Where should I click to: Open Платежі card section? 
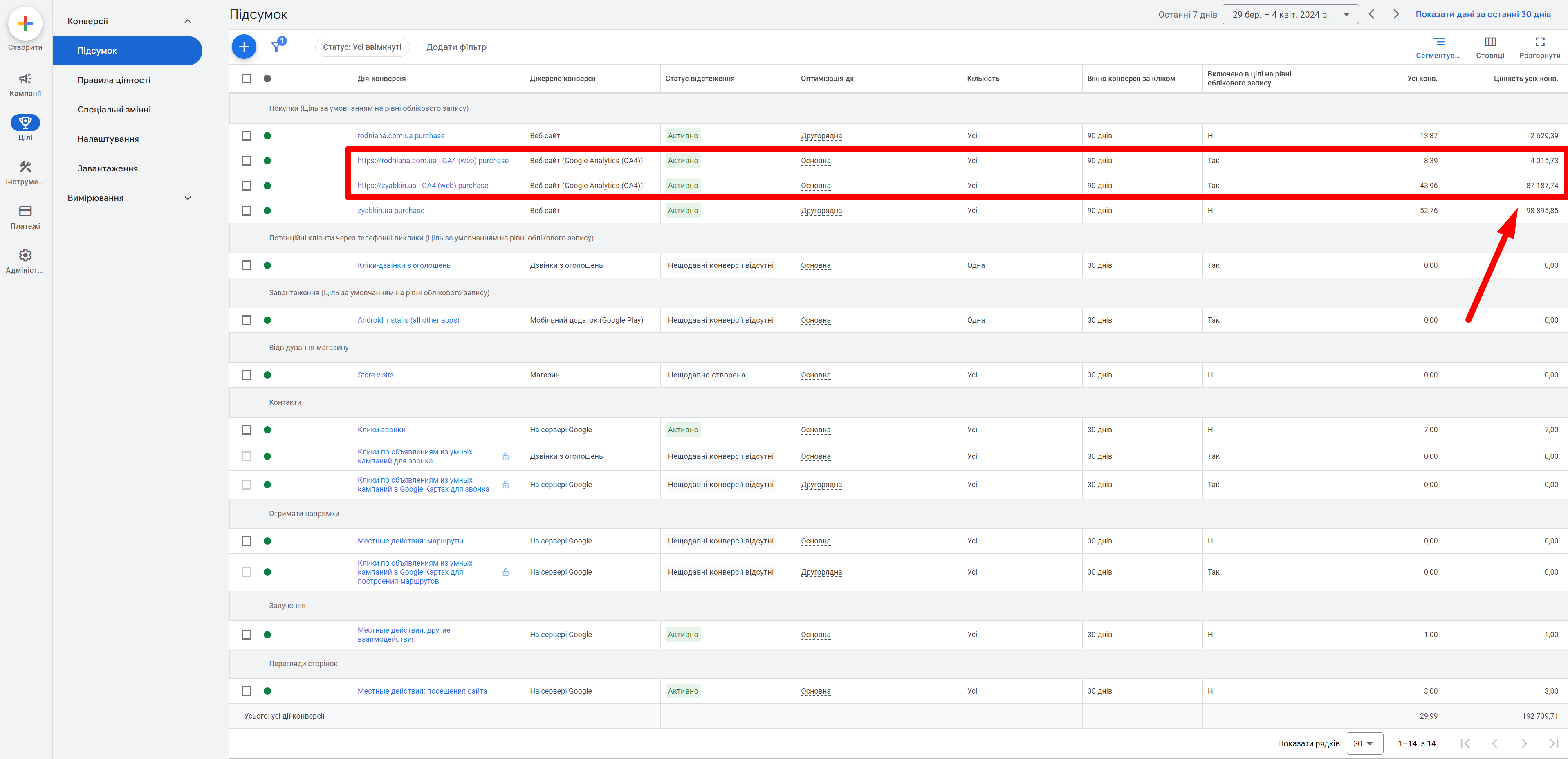coord(25,217)
